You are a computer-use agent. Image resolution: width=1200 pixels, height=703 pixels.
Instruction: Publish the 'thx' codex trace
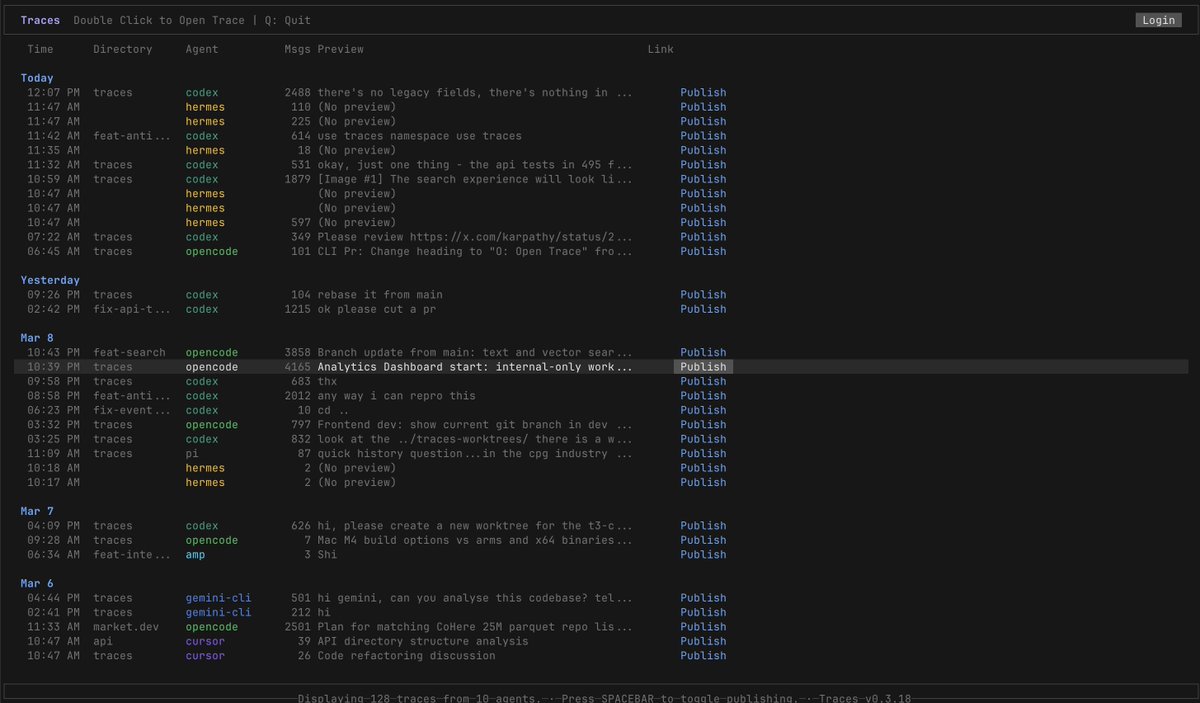coord(703,382)
